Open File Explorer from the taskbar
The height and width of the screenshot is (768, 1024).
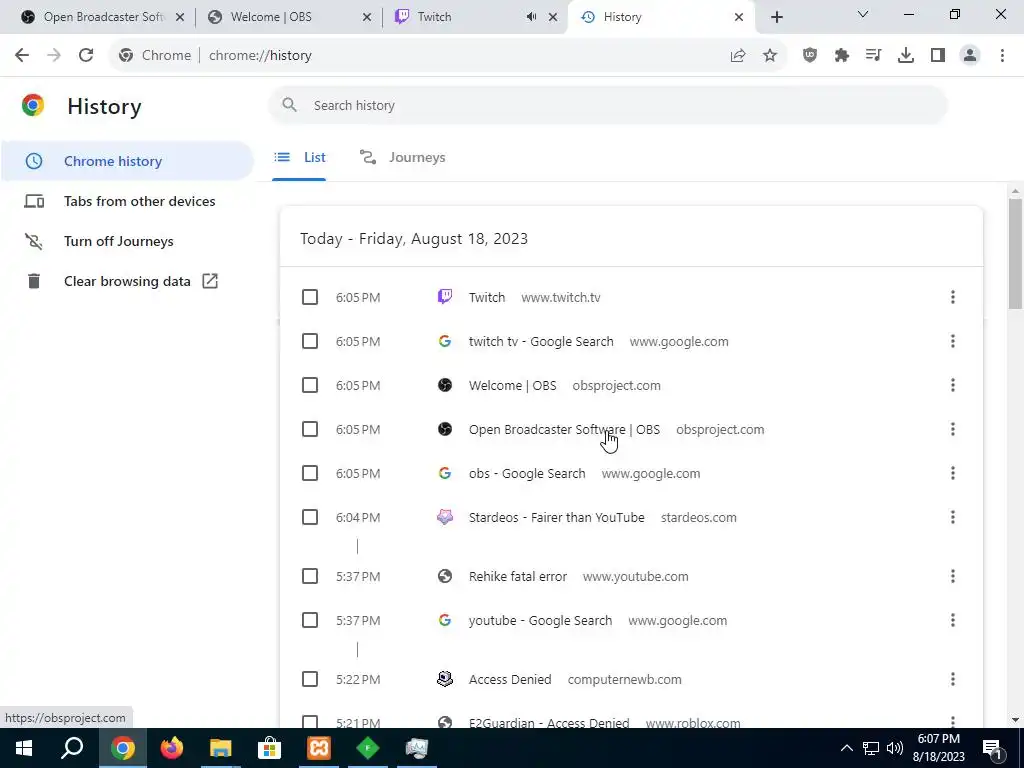[x=221, y=748]
